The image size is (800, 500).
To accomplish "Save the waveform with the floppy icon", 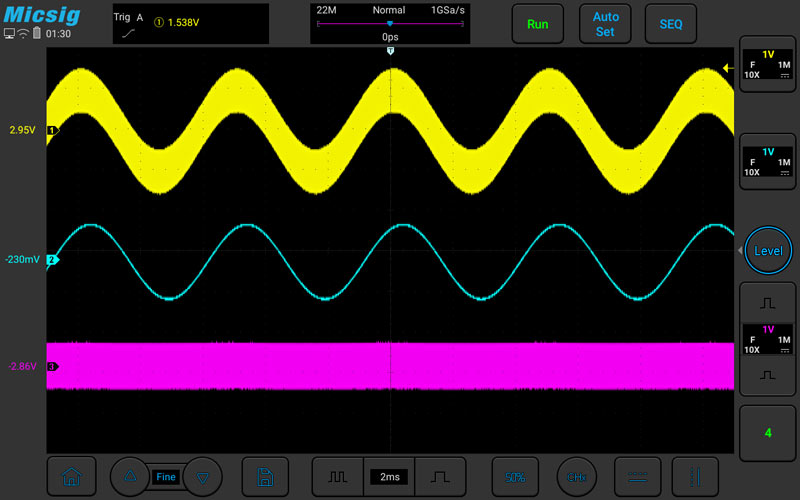I will point(265,477).
